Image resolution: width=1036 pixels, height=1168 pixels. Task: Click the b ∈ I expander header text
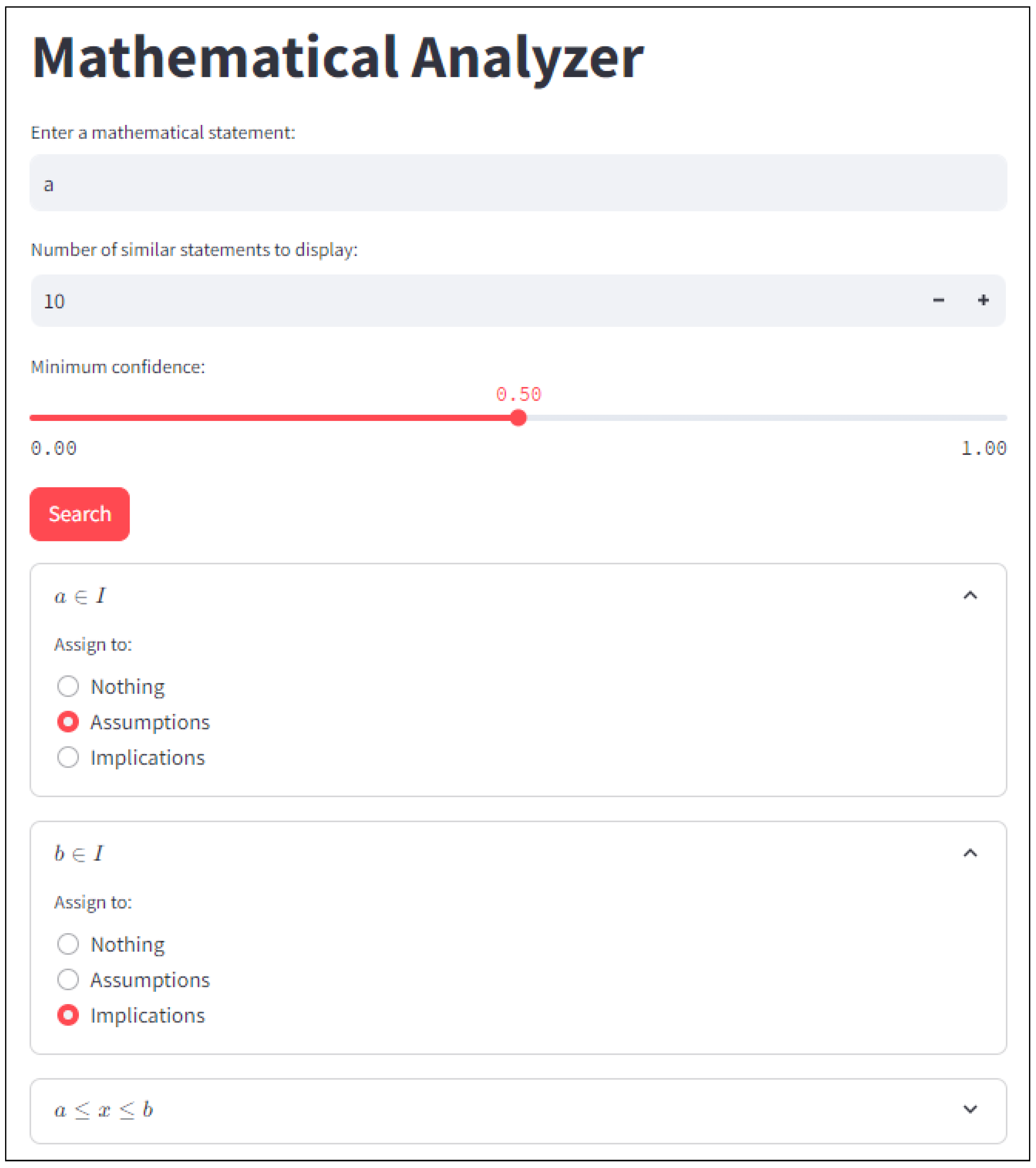tap(79, 854)
